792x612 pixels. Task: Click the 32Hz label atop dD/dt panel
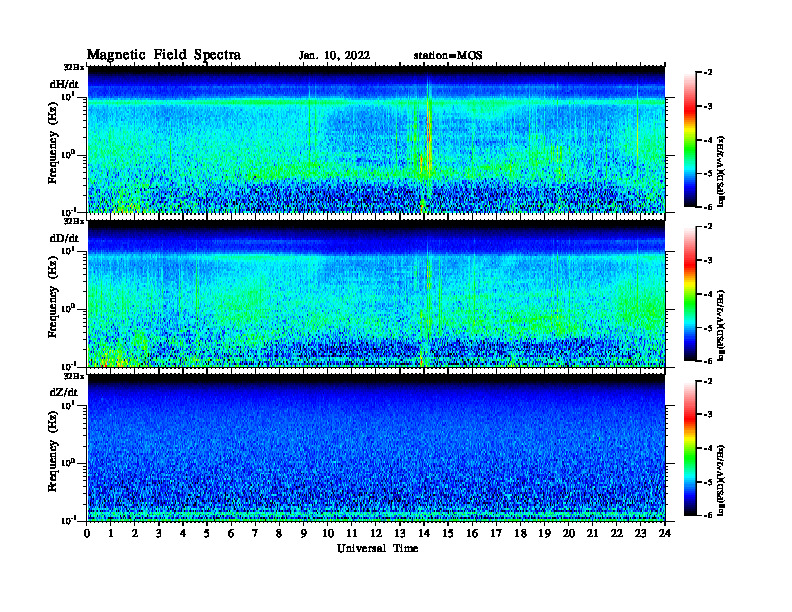tap(74, 221)
